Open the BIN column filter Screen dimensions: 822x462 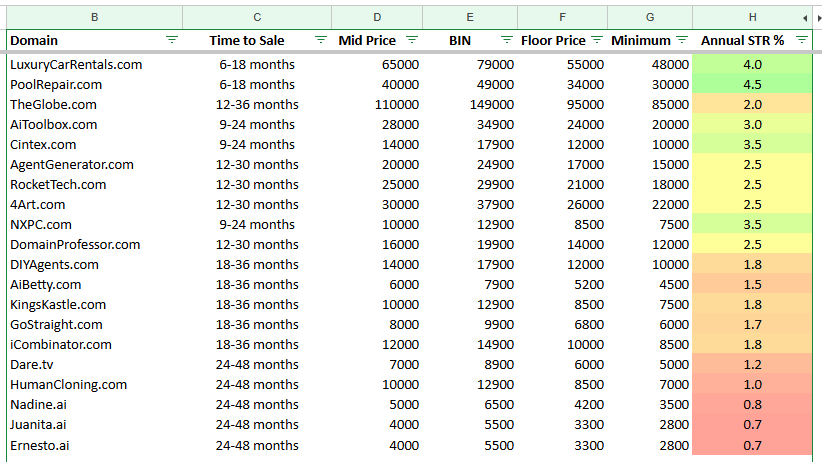tap(506, 40)
